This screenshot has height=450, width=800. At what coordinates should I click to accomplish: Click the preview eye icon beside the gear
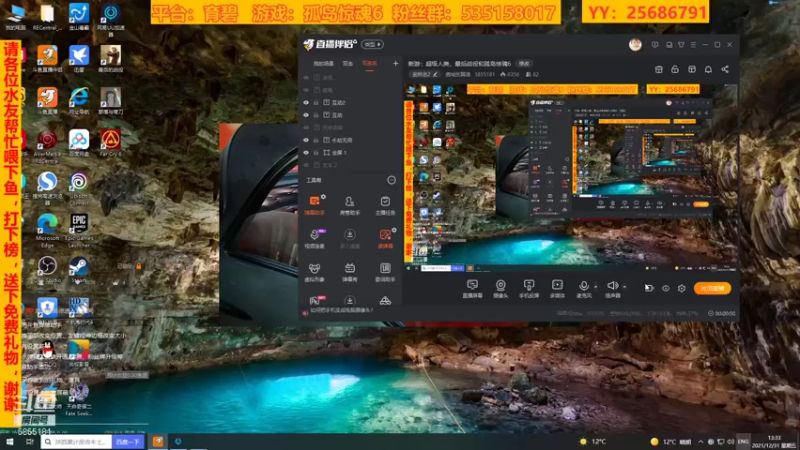(x=666, y=289)
